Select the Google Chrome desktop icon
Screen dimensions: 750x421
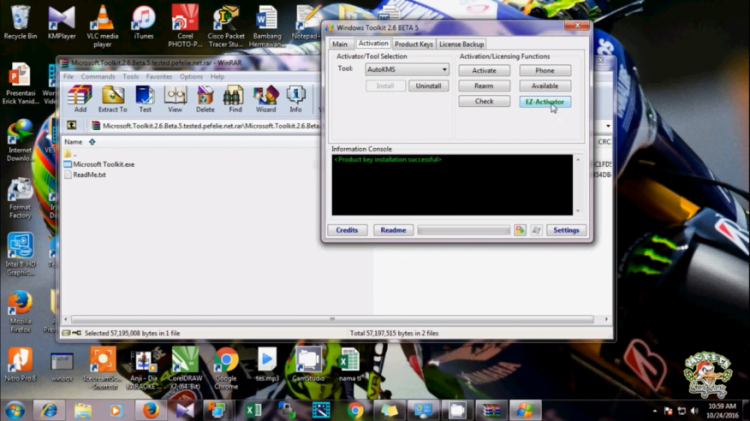tap(226, 368)
